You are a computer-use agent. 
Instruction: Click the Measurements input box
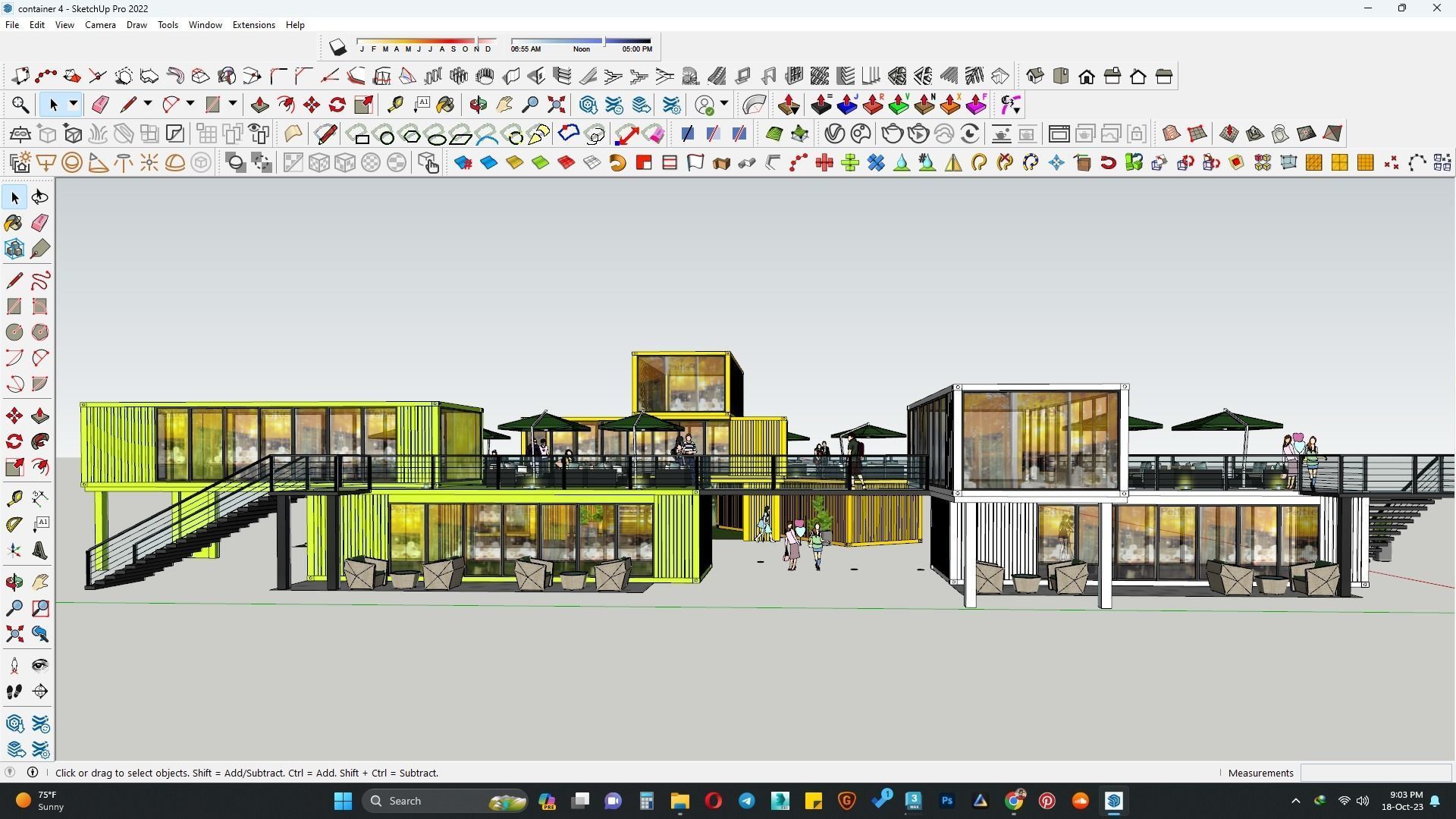tap(1375, 773)
